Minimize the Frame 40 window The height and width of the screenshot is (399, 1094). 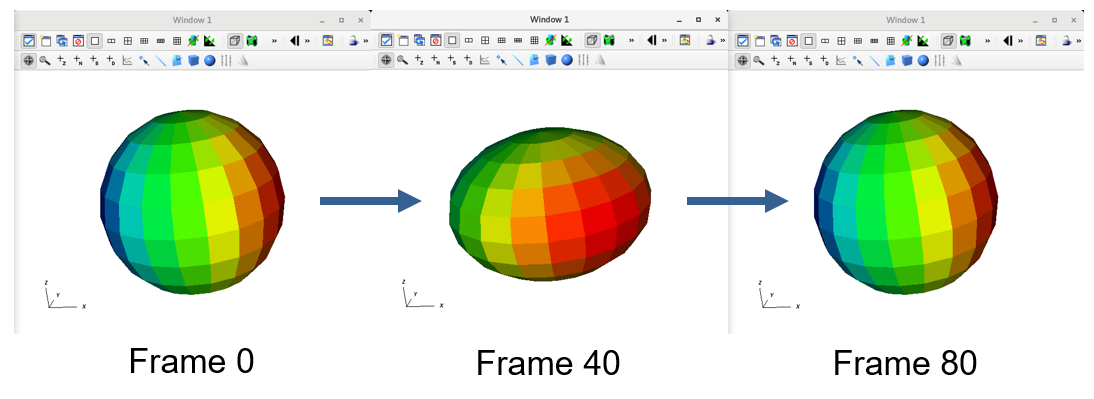[679, 20]
